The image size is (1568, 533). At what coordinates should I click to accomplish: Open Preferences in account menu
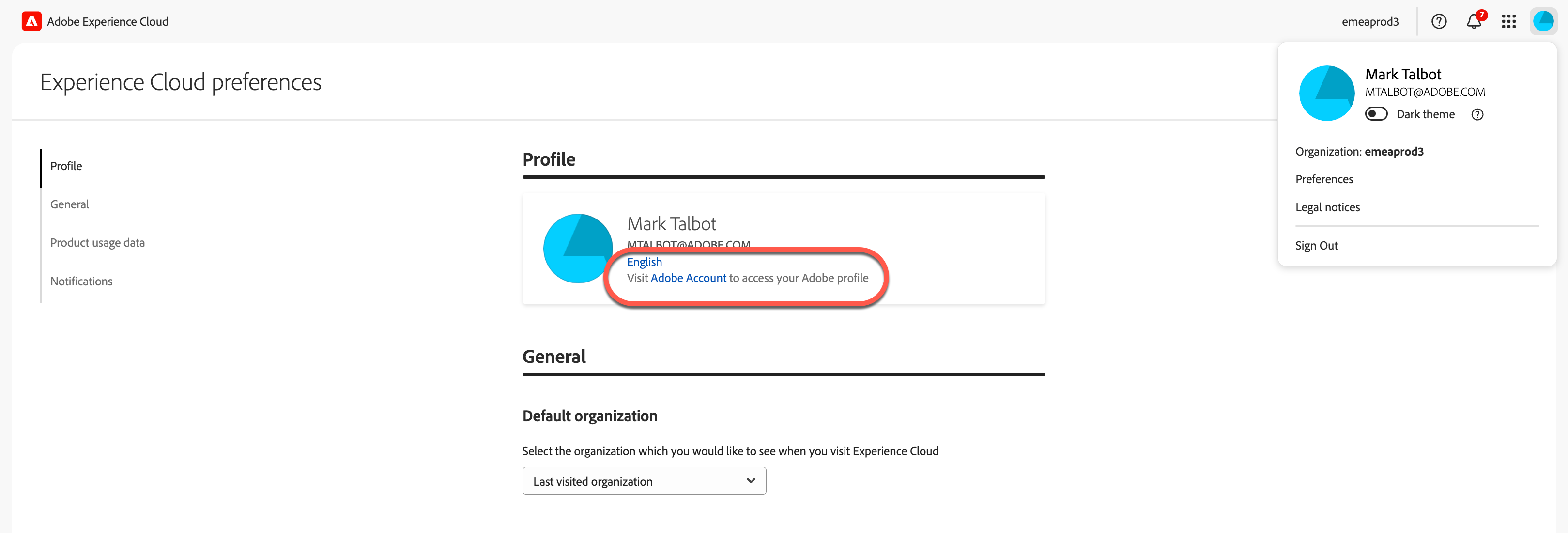point(1324,179)
